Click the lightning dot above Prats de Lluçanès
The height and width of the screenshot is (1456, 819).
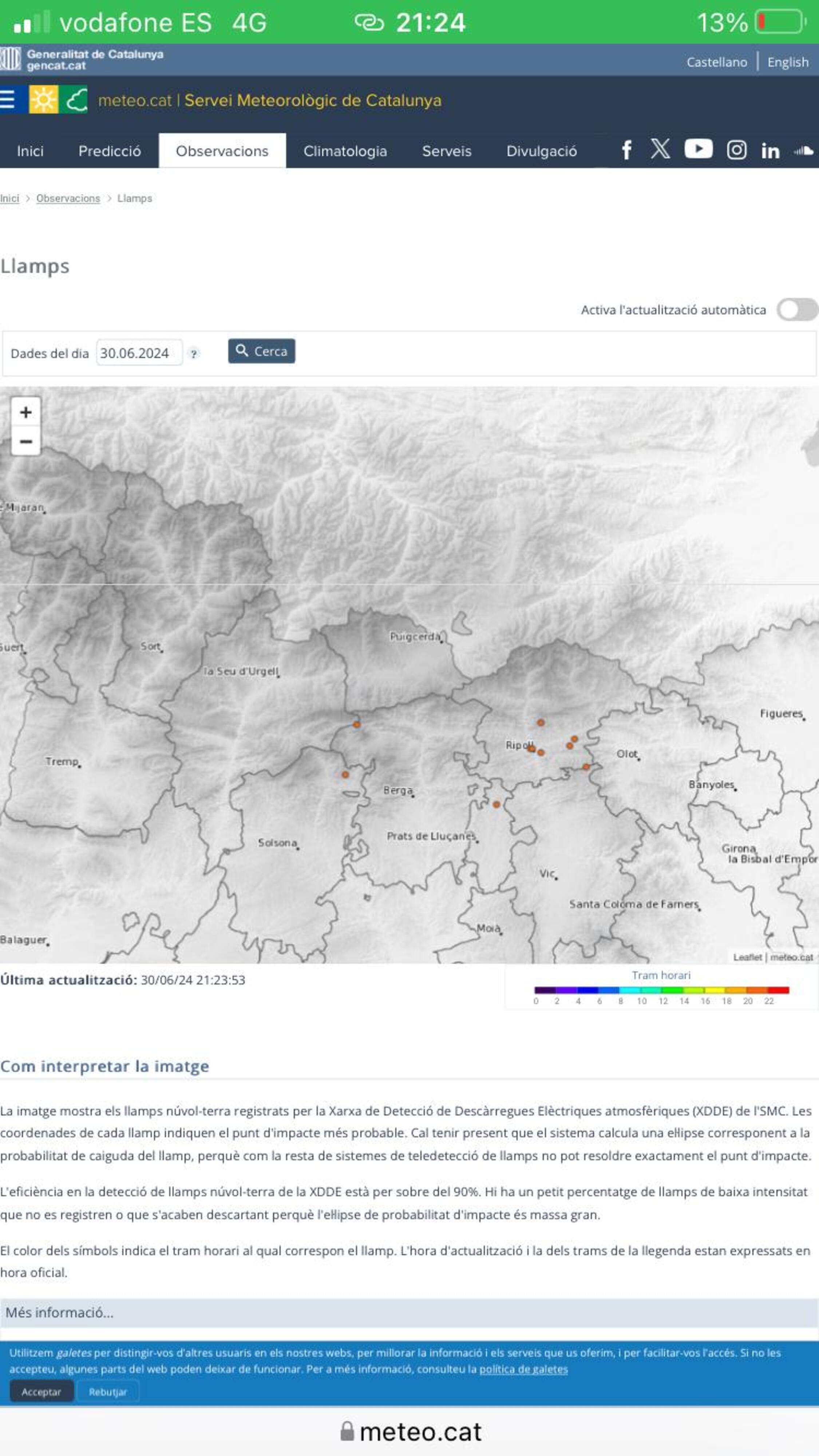pos(496,804)
